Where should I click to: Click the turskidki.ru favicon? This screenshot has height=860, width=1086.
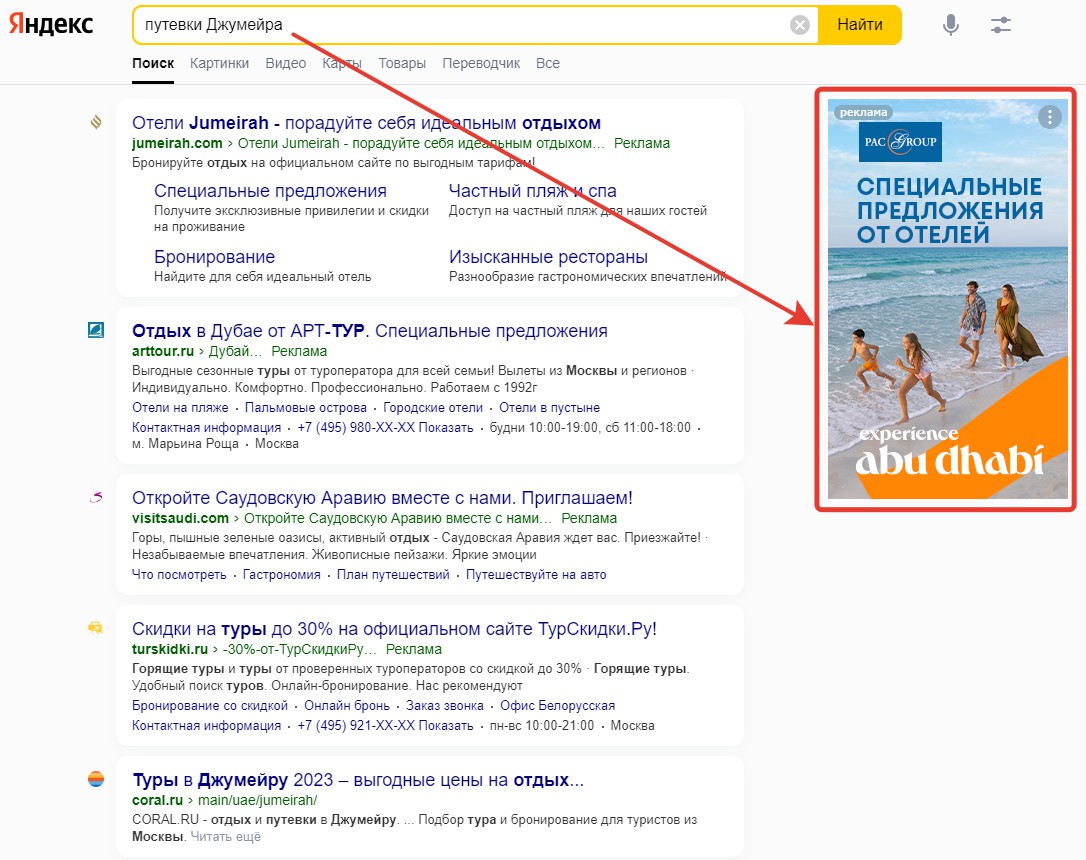click(x=96, y=628)
